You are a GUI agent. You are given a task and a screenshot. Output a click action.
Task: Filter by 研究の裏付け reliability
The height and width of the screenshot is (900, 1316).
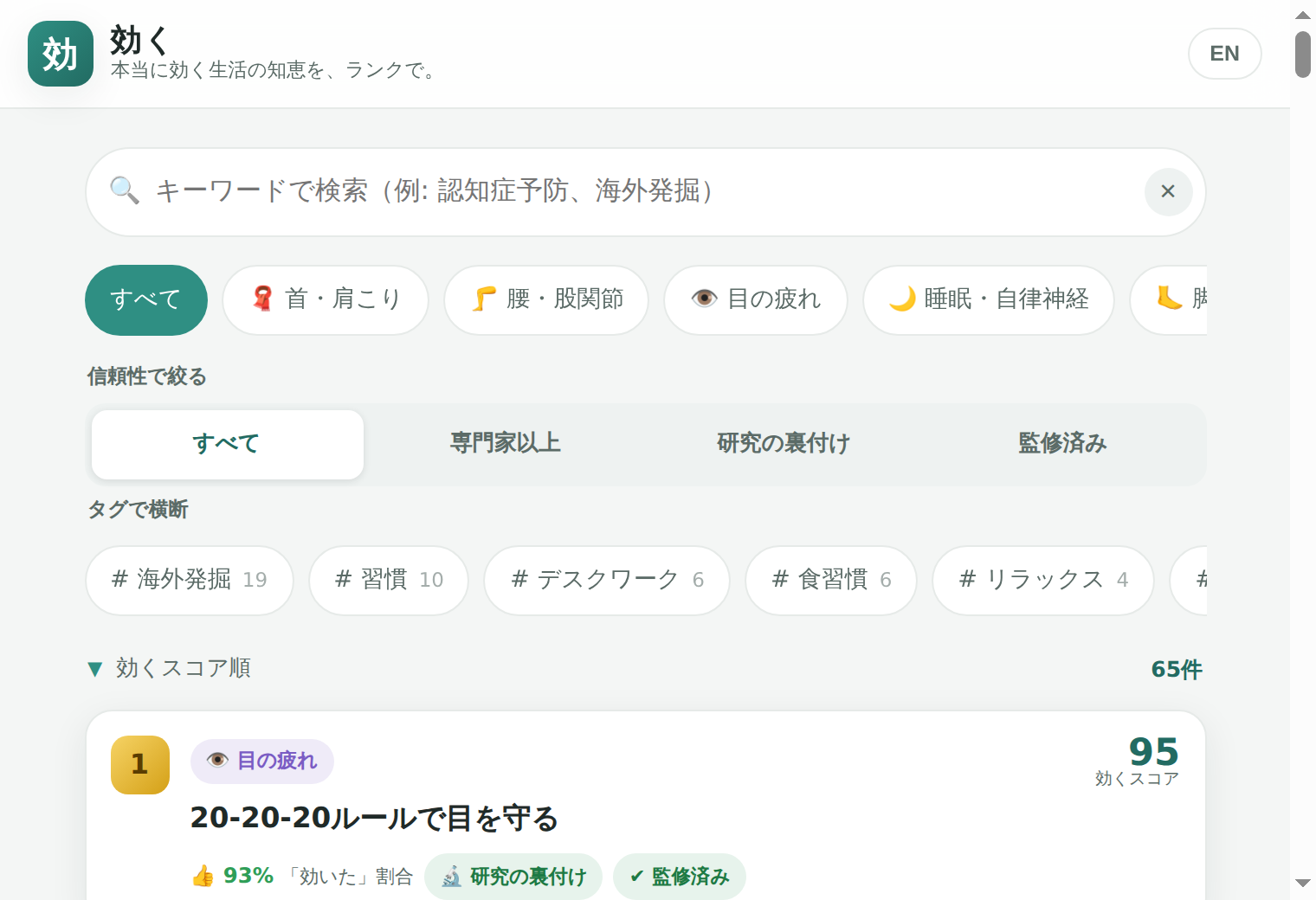point(784,445)
